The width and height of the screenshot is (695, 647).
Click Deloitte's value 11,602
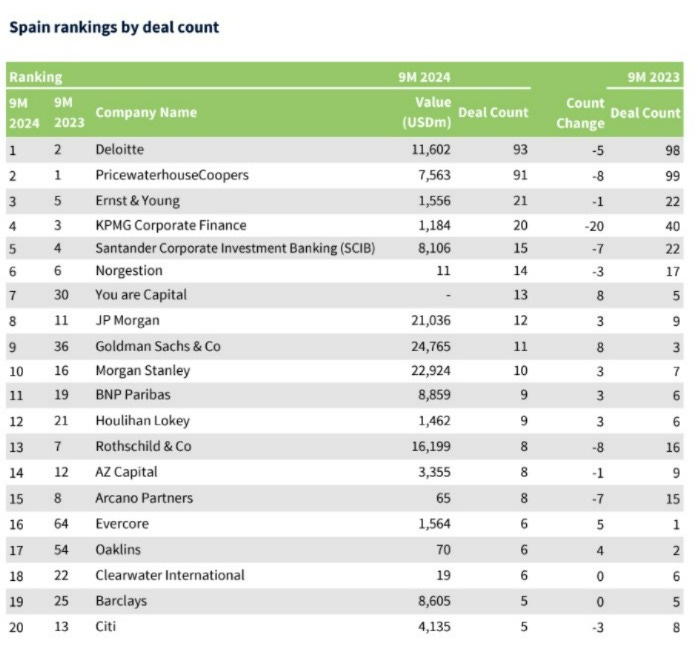click(431, 150)
